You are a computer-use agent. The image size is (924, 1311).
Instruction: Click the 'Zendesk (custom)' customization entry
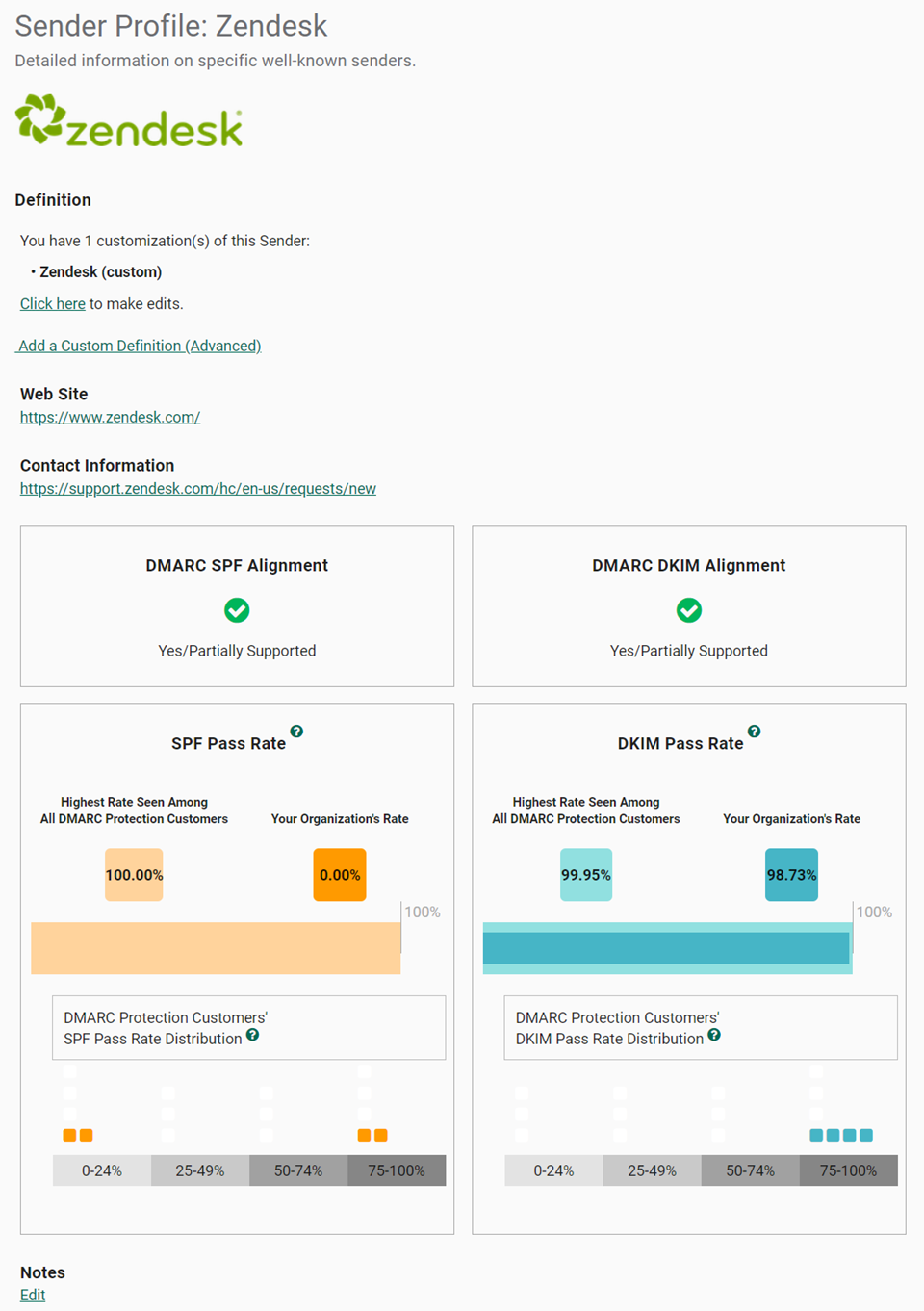pos(100,272)
